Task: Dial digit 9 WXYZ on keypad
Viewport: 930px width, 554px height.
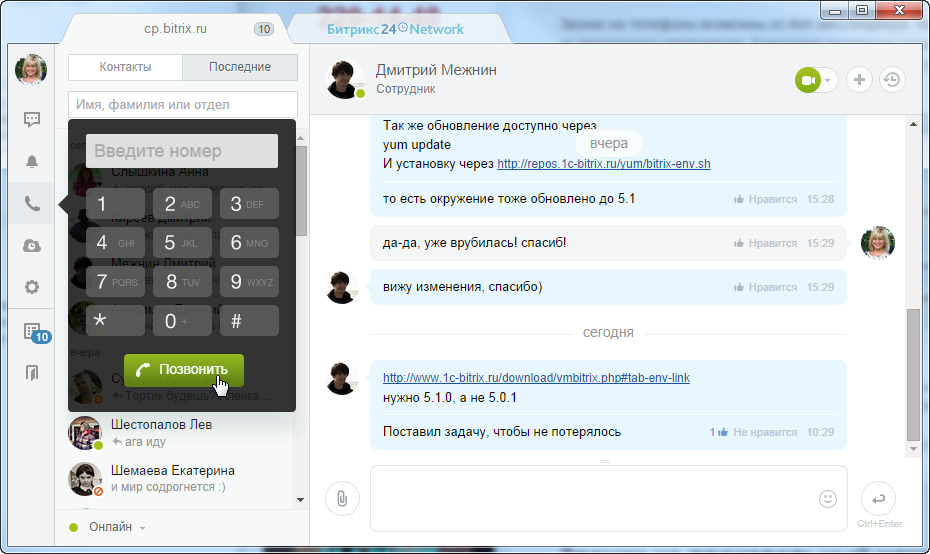Action: (249, 282)
